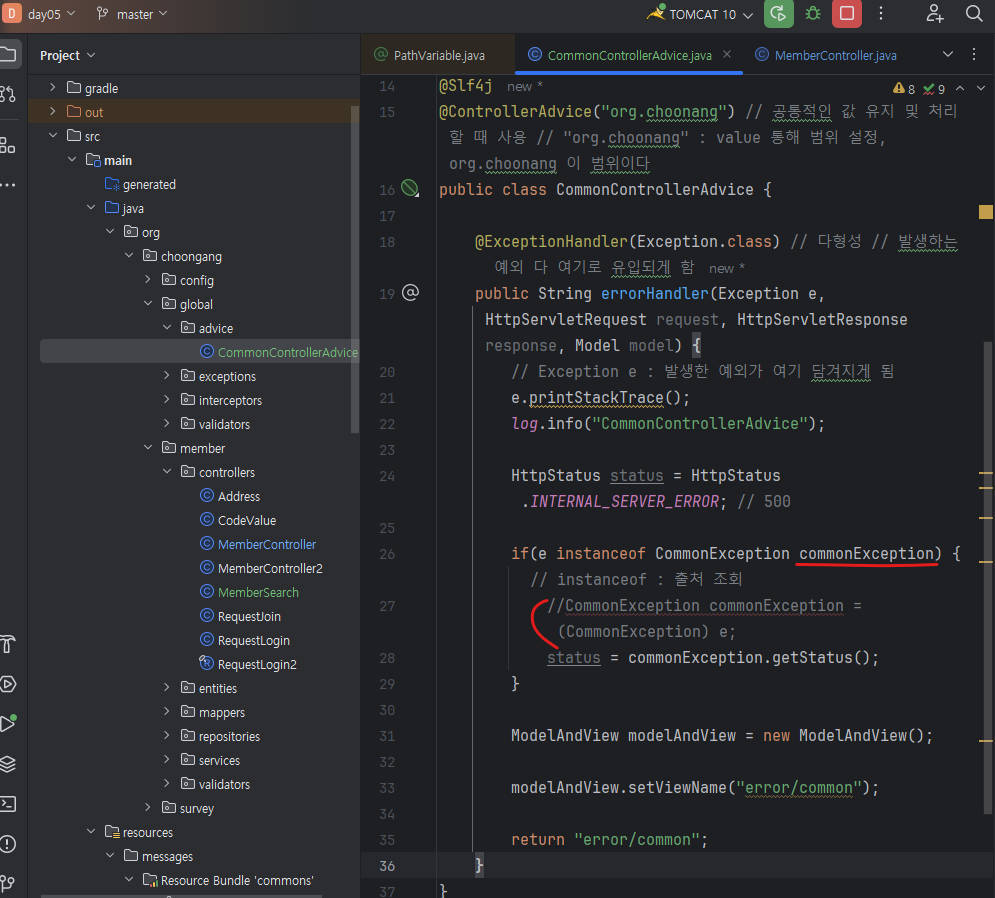Open editor tab options kebab menu
This screenshot has height=898, width=995.
point(974,55)
